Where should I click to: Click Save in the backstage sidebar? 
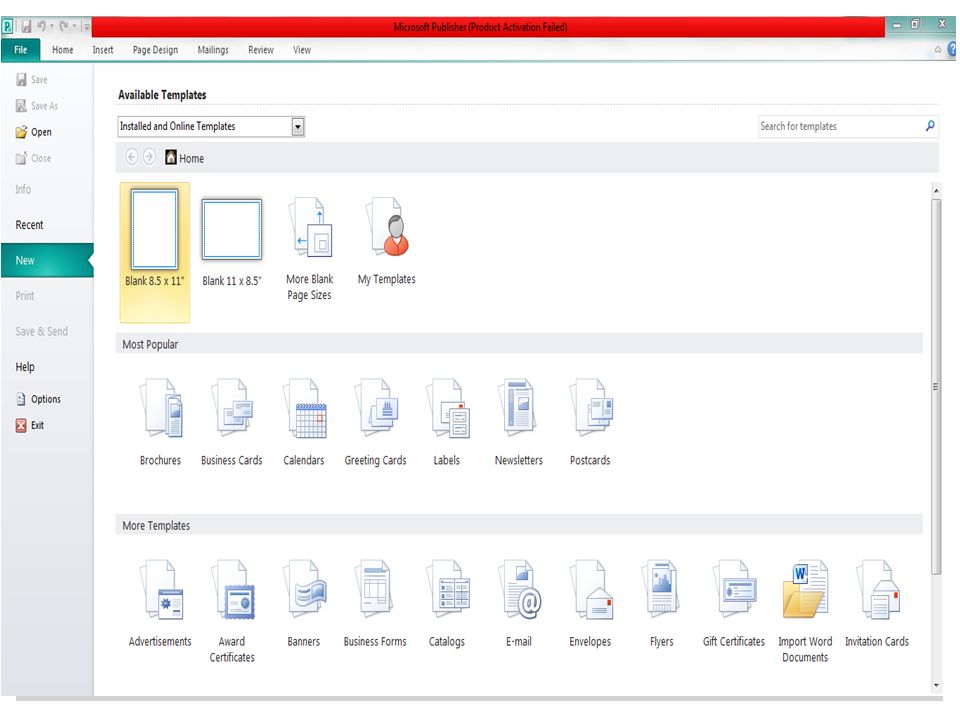32,80
